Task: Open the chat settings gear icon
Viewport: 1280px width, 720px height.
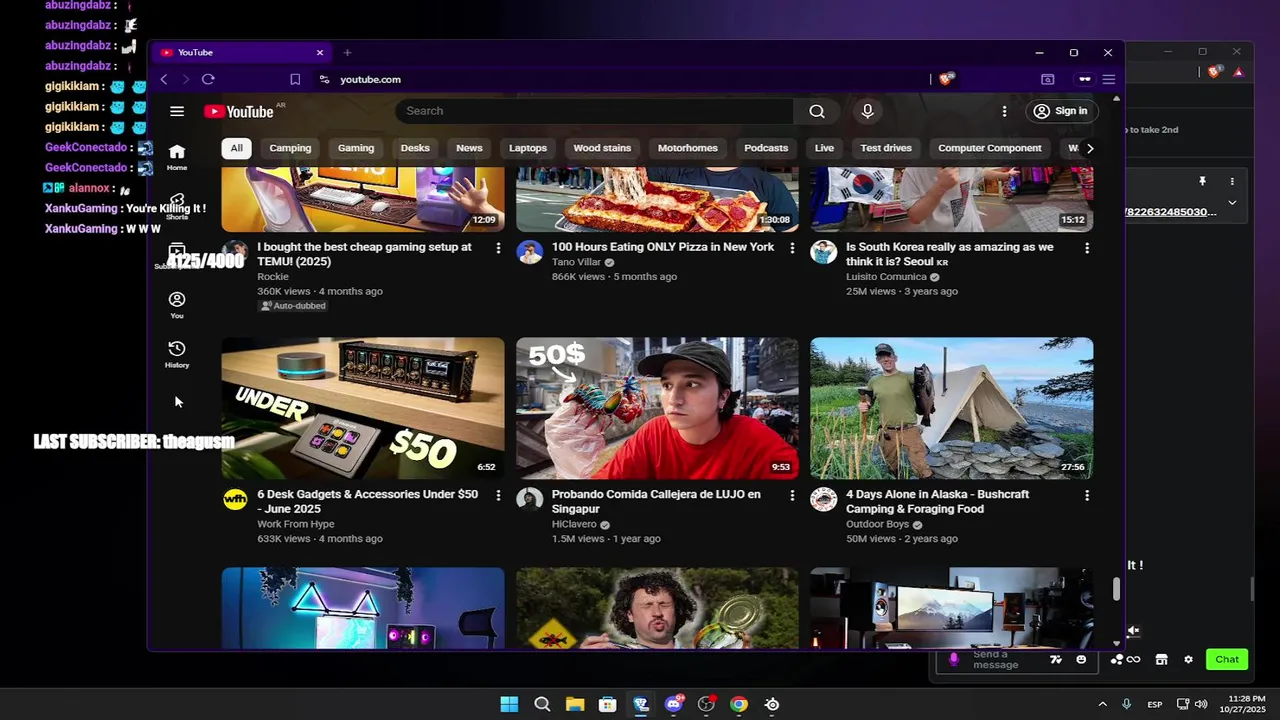Action: tap(1188, 659)
